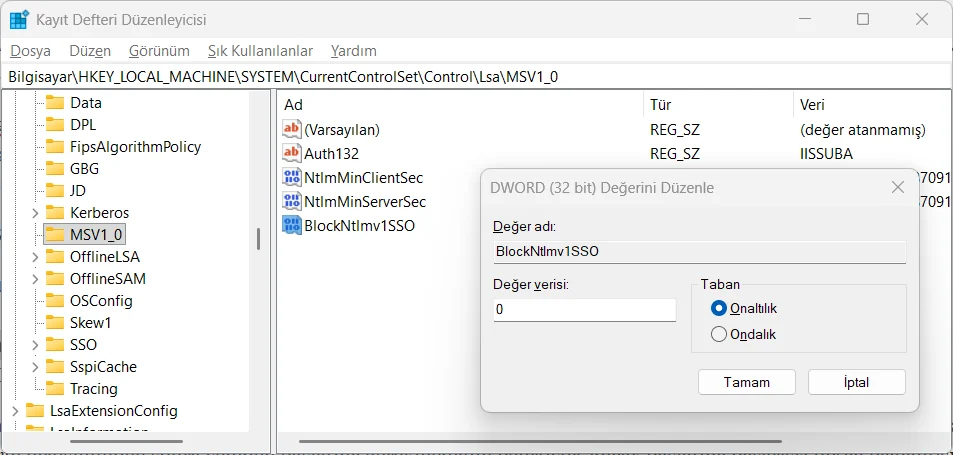Maximize the Registry Editor window
953x455 pixels.
point(862,19)
